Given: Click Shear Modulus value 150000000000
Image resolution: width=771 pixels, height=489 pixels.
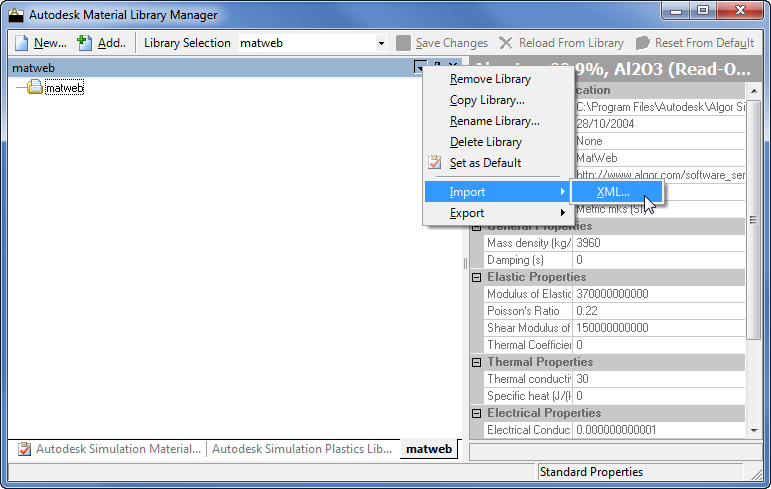Looking at the screenshot, I should (659, 328).
